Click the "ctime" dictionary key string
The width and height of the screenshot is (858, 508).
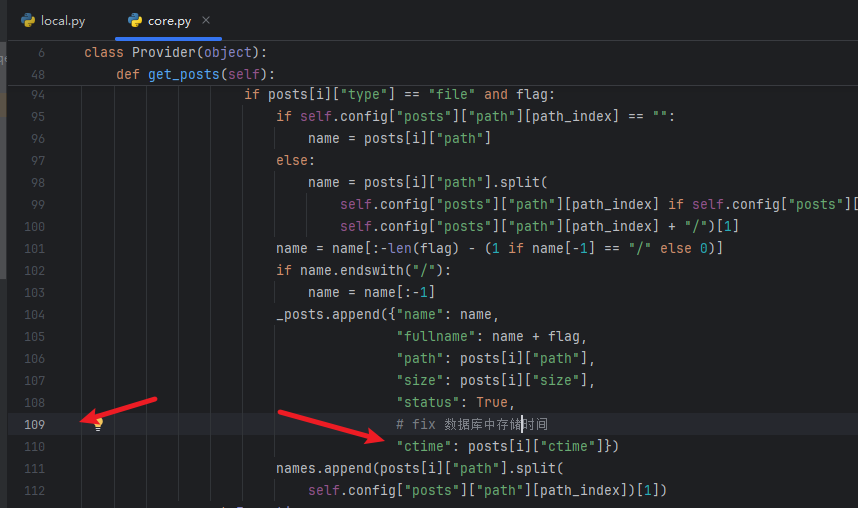point(428,446)
